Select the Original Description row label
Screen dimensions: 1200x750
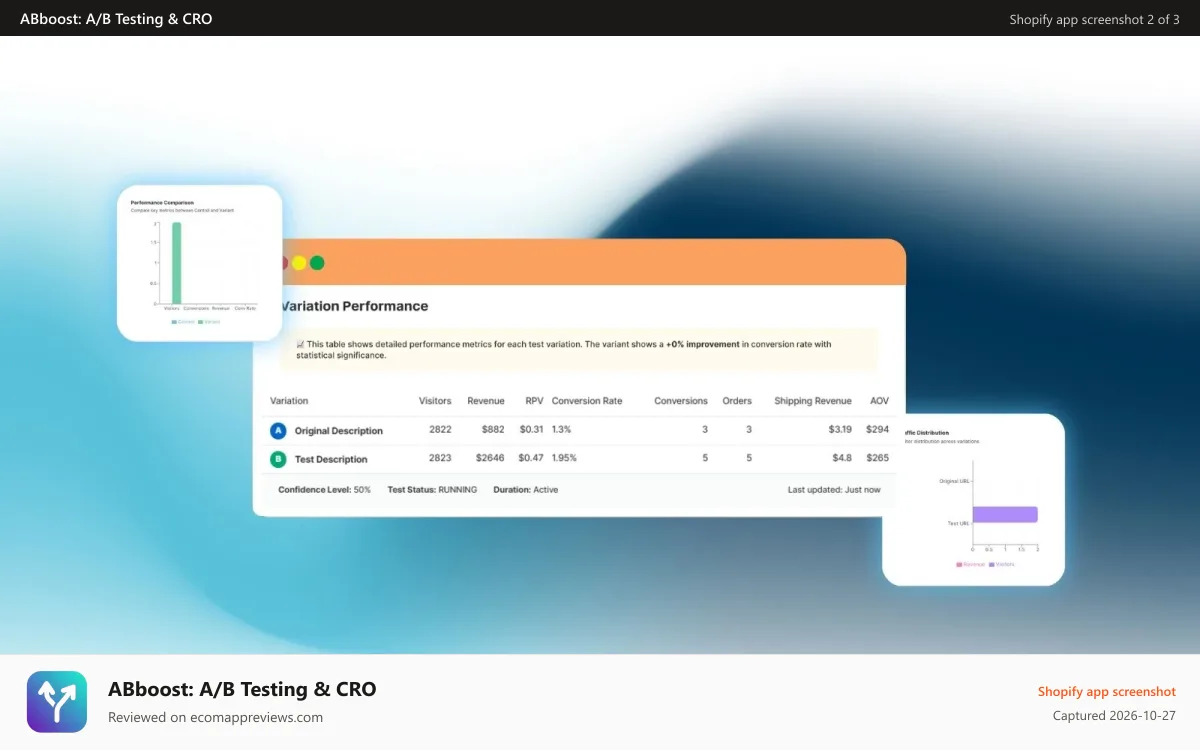tap(339, 431)
